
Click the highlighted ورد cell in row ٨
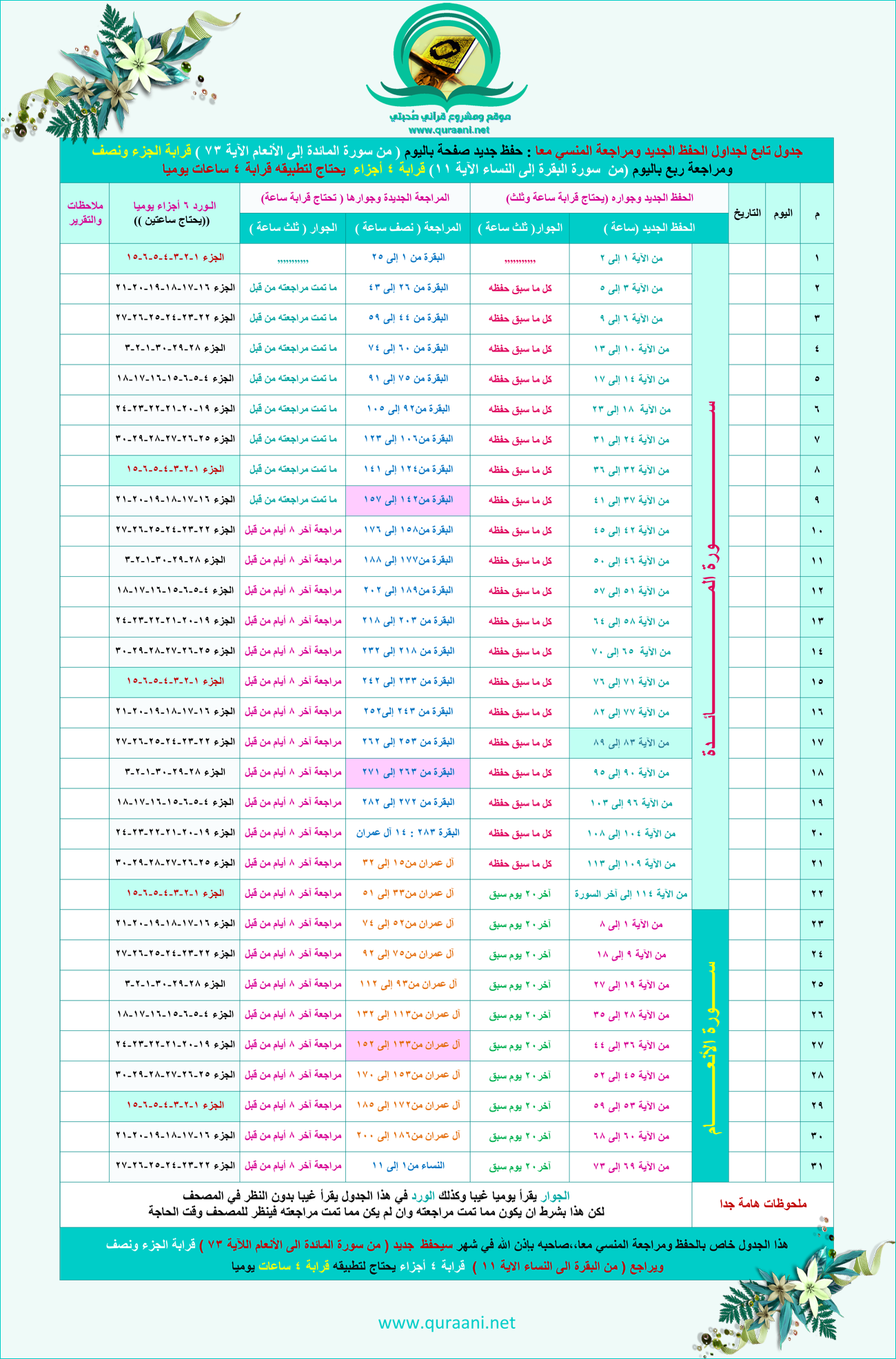click(x=174, y=469)
